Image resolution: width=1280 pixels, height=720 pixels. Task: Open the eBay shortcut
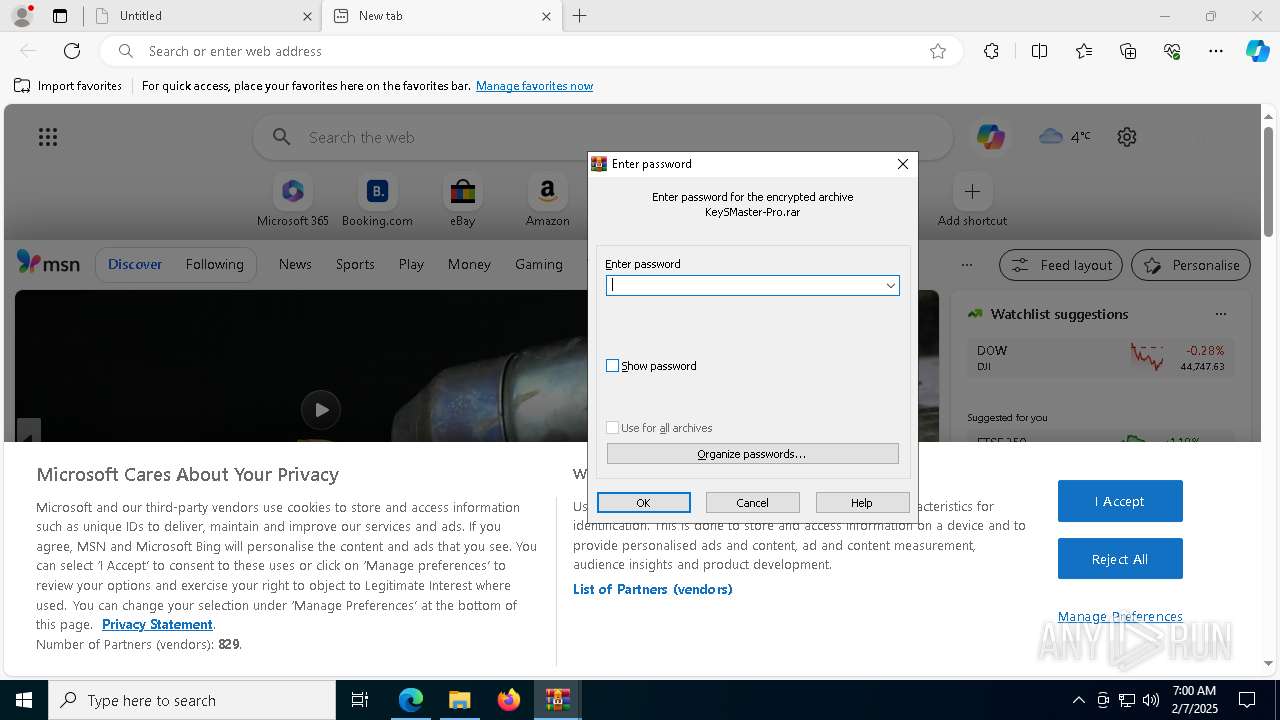click(x=462, y=202)
